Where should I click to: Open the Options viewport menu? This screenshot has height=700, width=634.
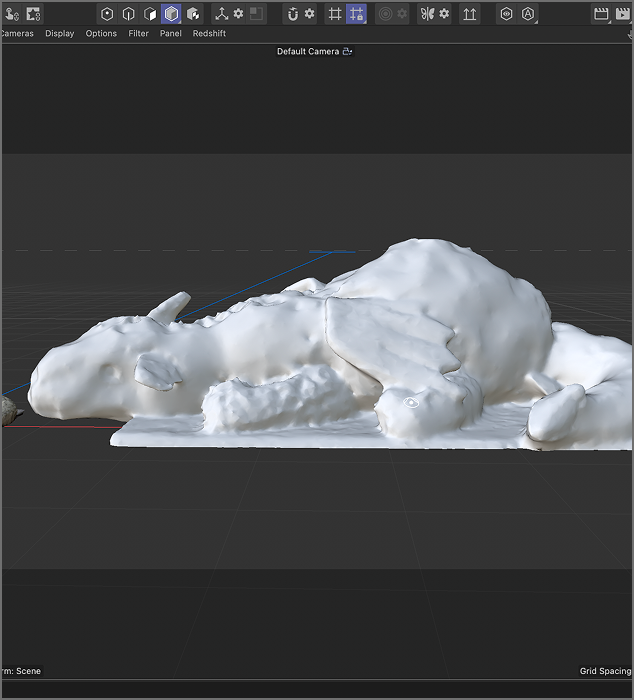[101, 33]
